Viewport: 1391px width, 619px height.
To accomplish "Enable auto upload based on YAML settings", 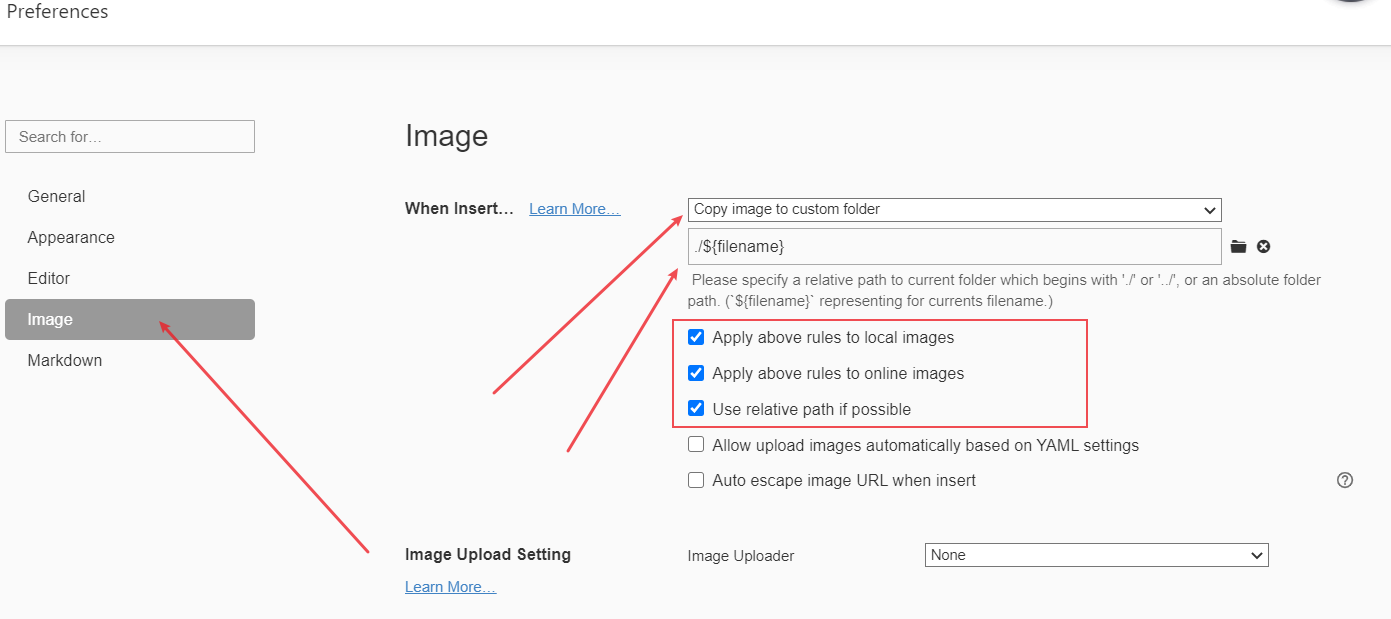I will 696,445.
